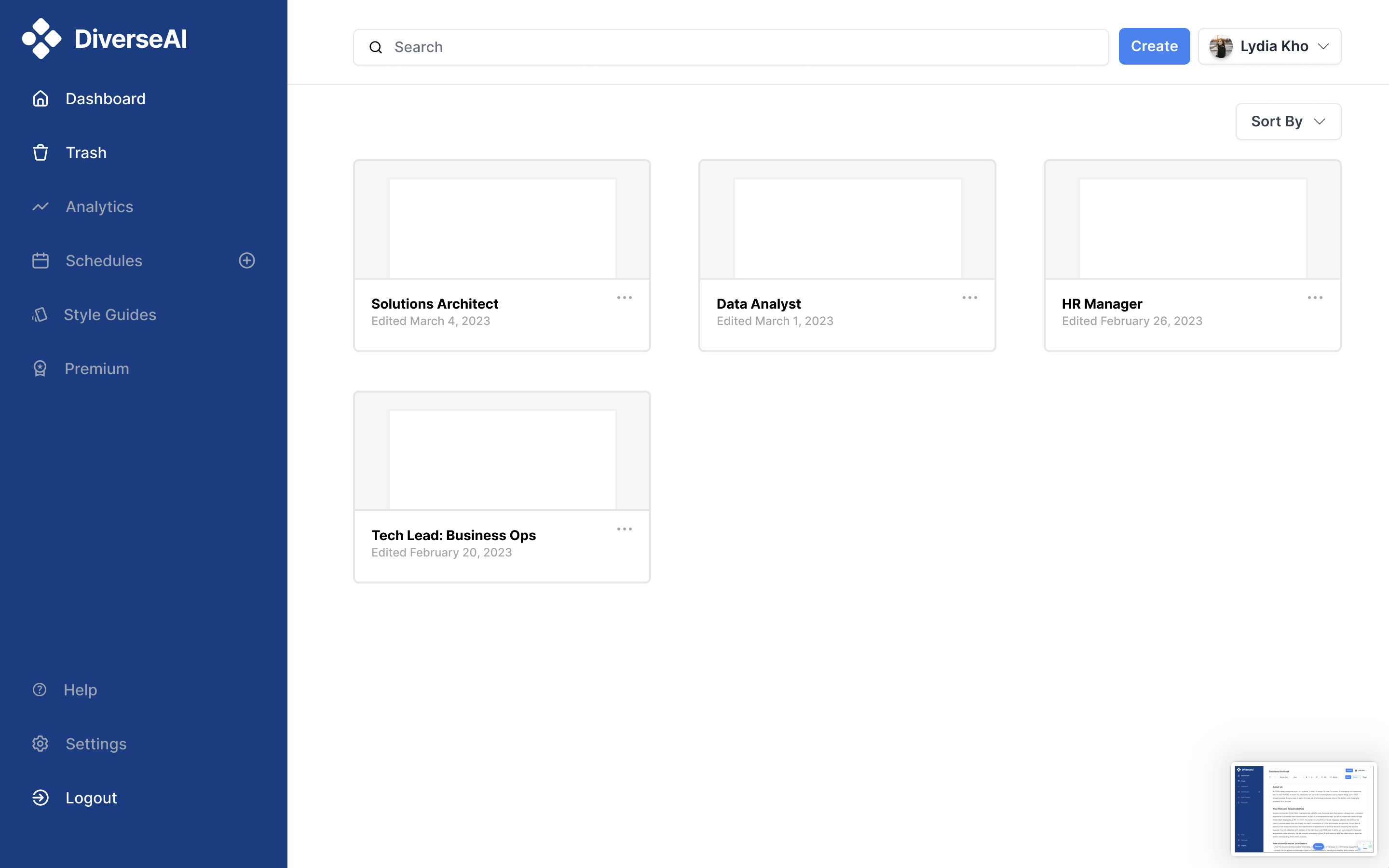This screenshot has height=868, width=1389.
Task: Open three-dot menu on Tech Lead card
Action: (625, 529)
